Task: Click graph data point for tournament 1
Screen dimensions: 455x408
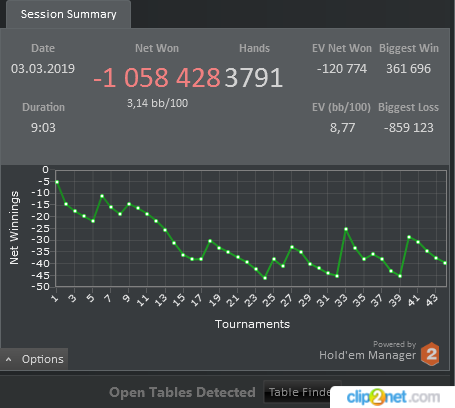Action: pos(57,182)
